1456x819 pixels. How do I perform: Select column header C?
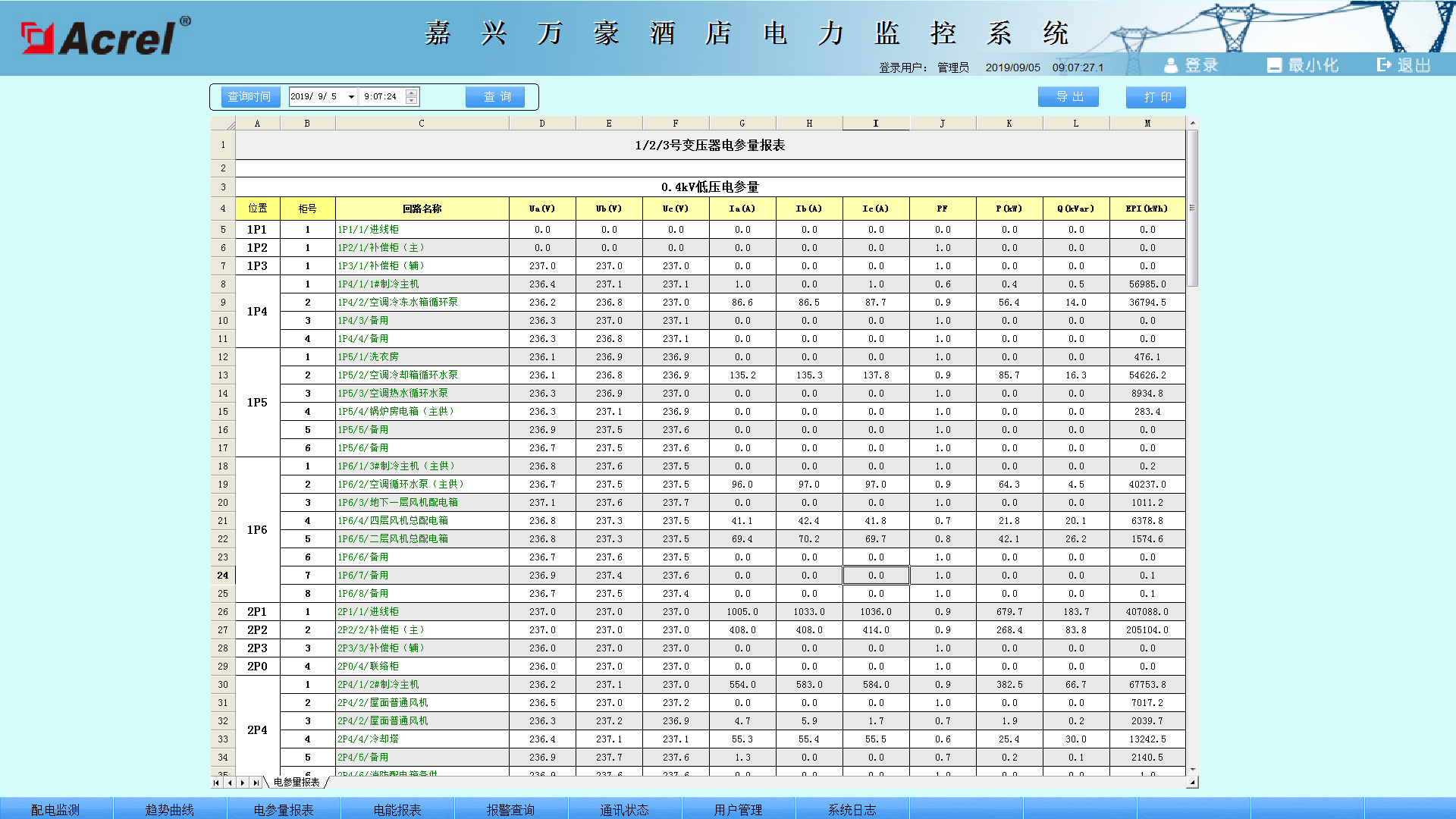tap(422, 124)
